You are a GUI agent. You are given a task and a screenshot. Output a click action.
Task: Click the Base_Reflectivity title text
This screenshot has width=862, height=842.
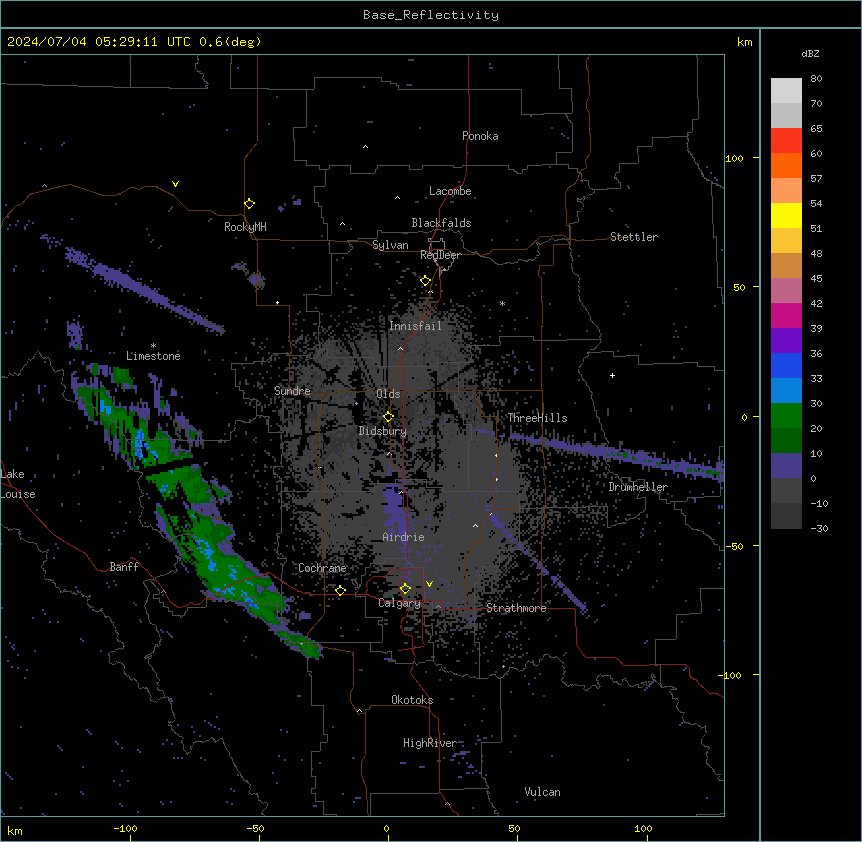pyautogui.click(x=431, y=15)
